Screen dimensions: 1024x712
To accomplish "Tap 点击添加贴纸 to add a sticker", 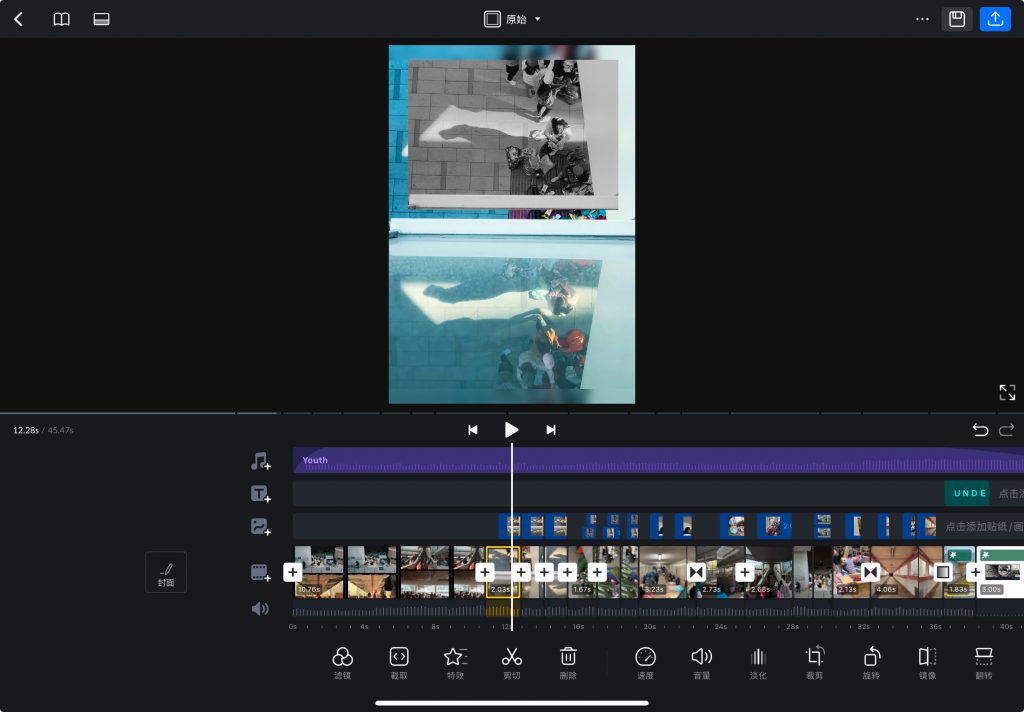I will pos(984,526).
